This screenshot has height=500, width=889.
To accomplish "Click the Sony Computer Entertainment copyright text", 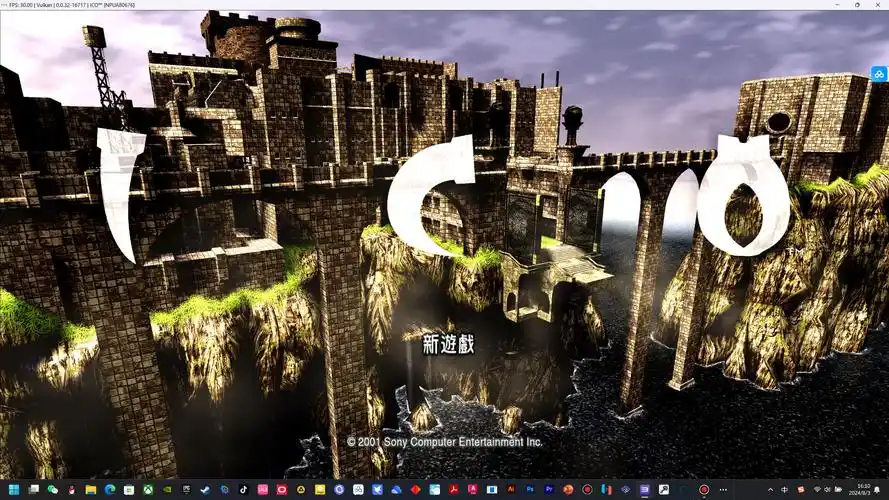I will click(x=444, y=442).
